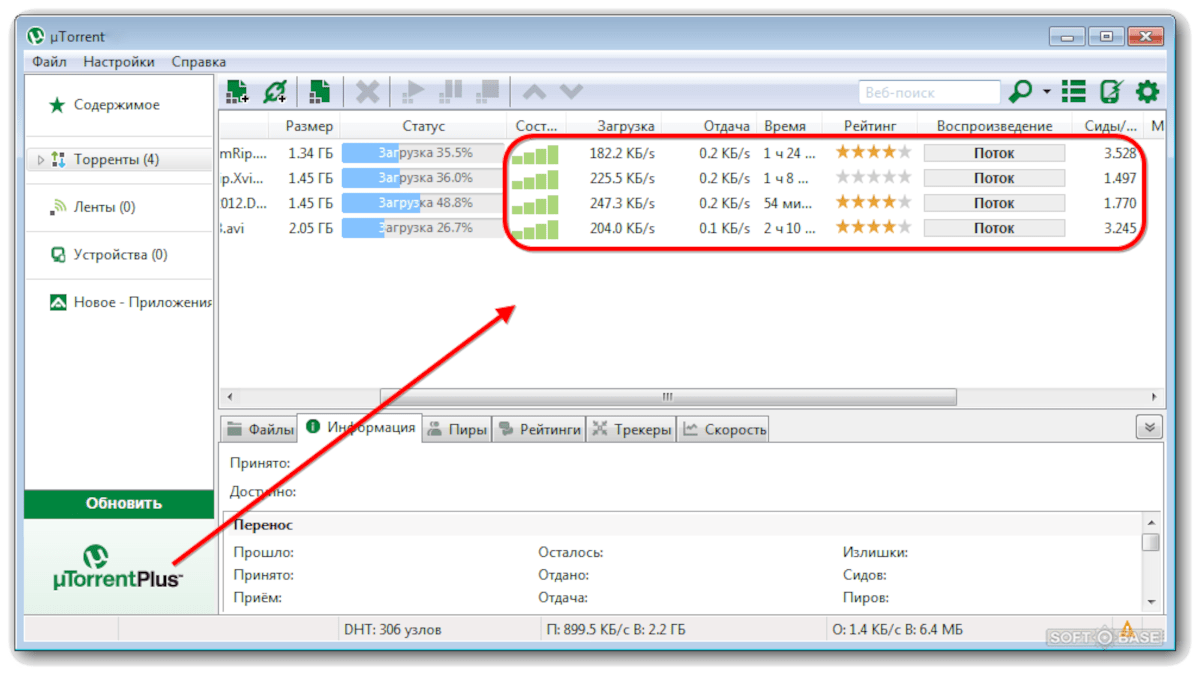Set star rating on second torrent row
This screenshot has width=1200, height=675.
[x=873, y=177]
